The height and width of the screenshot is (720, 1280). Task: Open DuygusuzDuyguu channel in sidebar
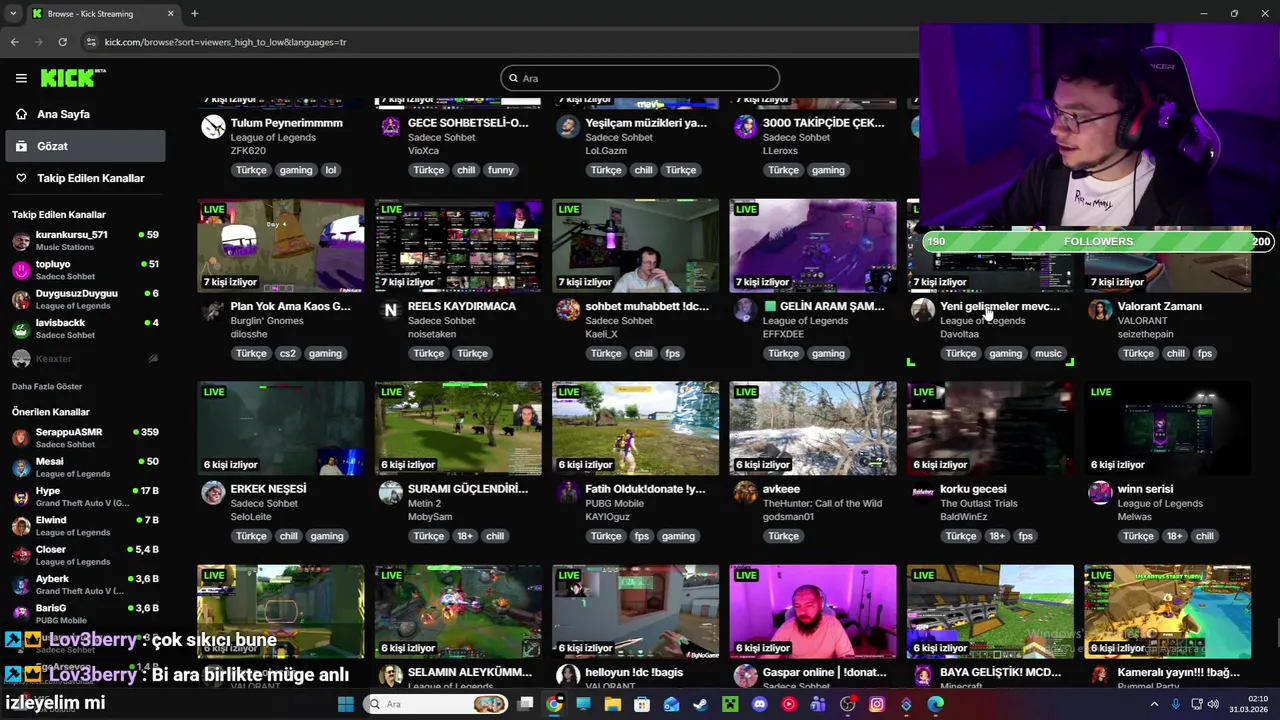pyautogui.click(x=85, y=299)
